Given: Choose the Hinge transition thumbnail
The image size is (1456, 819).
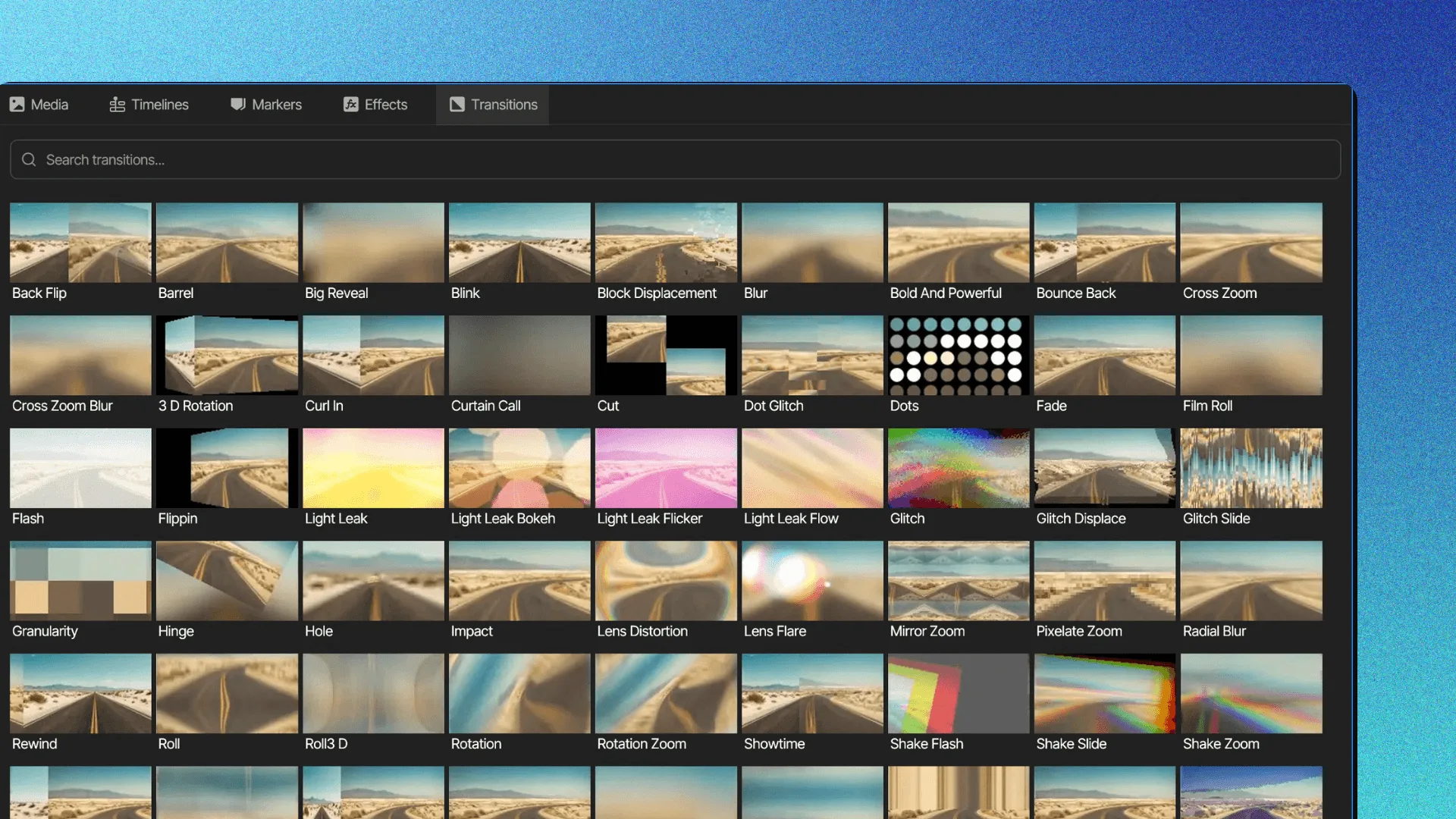Looking at the screenshot, I should [x=227, y=580].
